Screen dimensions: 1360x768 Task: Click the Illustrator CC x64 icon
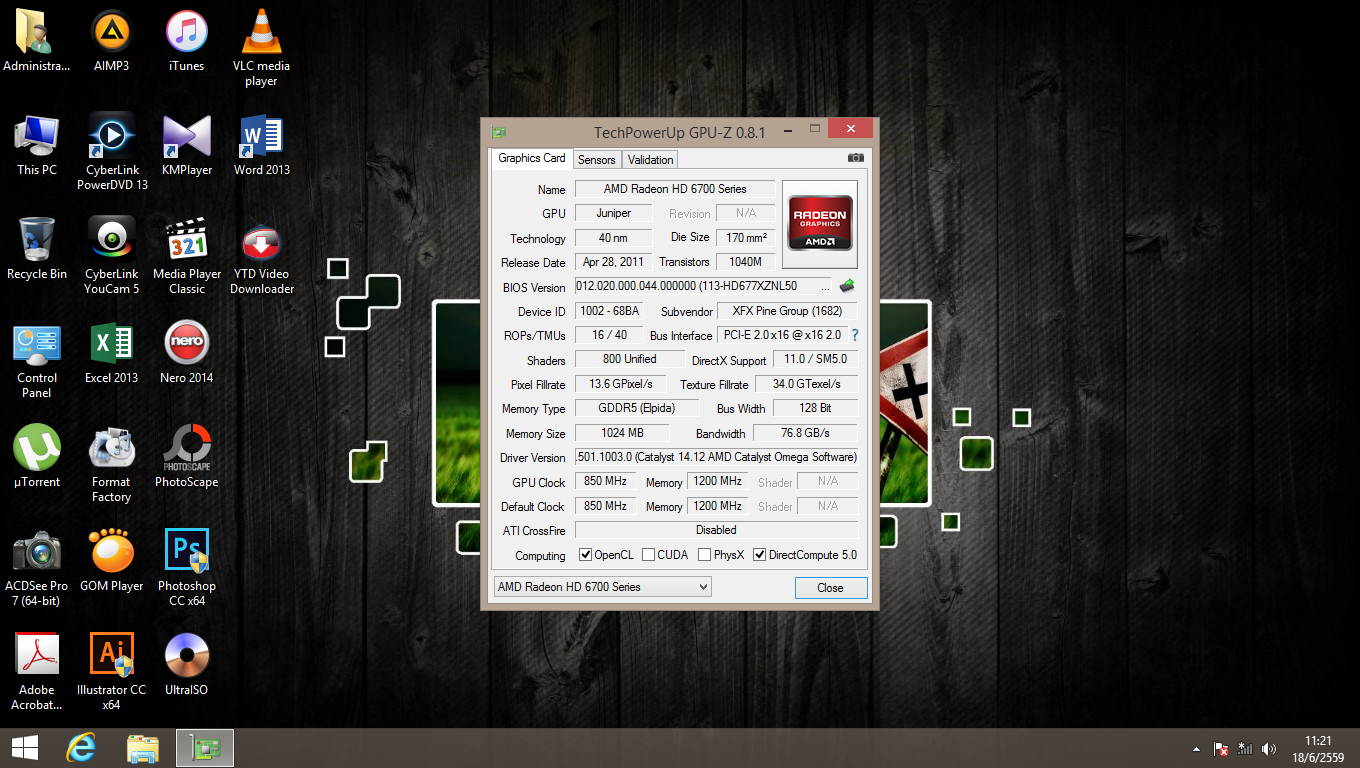[112, 672]
